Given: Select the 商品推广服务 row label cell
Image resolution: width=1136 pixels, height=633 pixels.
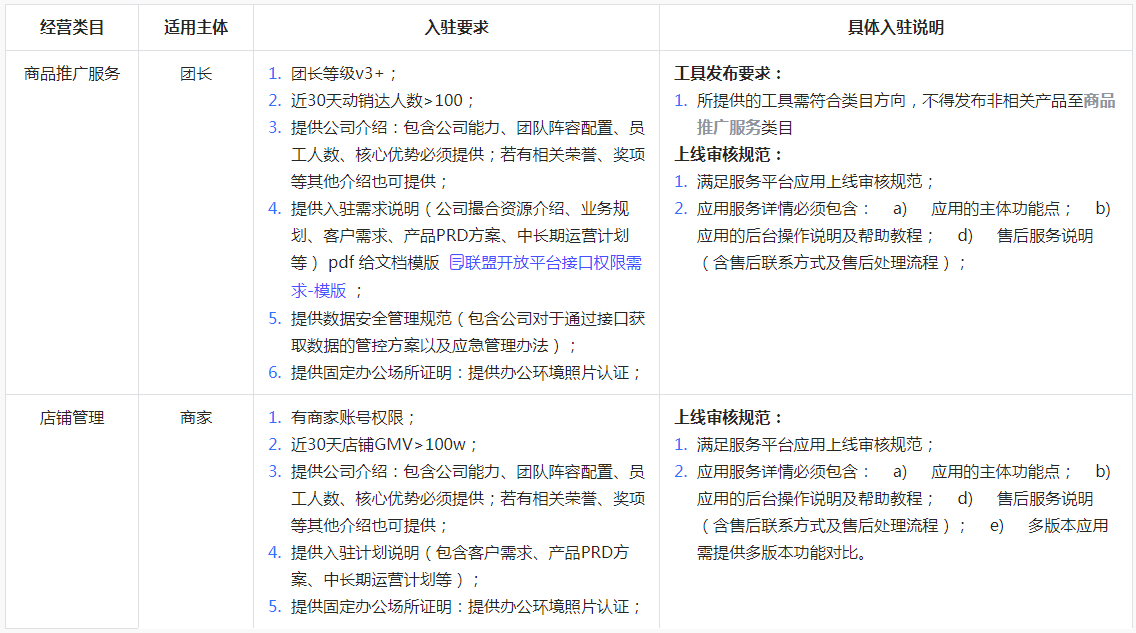Looking at the screenshot, I should click(x=72, y=72).
